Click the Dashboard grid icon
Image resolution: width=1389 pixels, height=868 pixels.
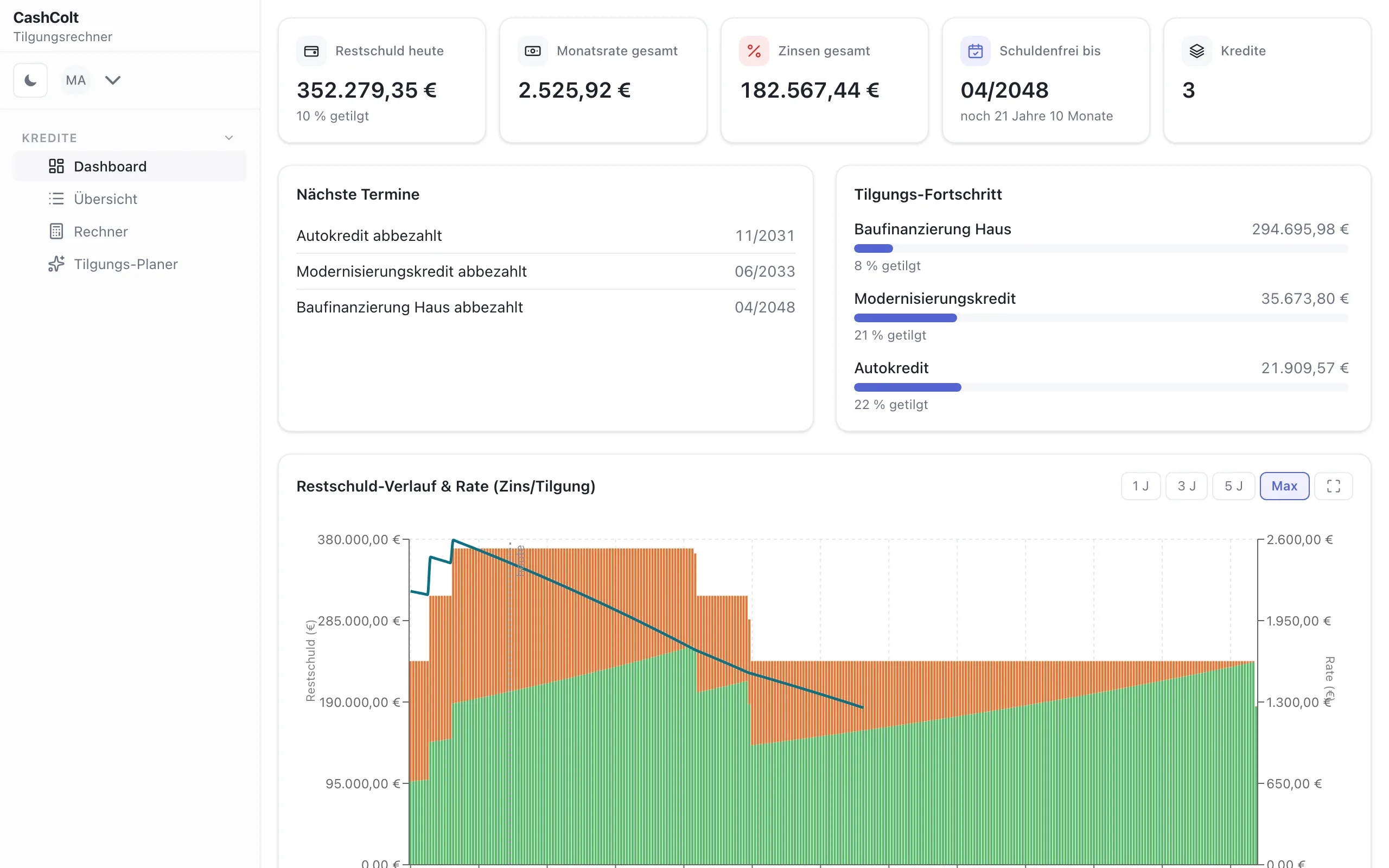point(56,167)
